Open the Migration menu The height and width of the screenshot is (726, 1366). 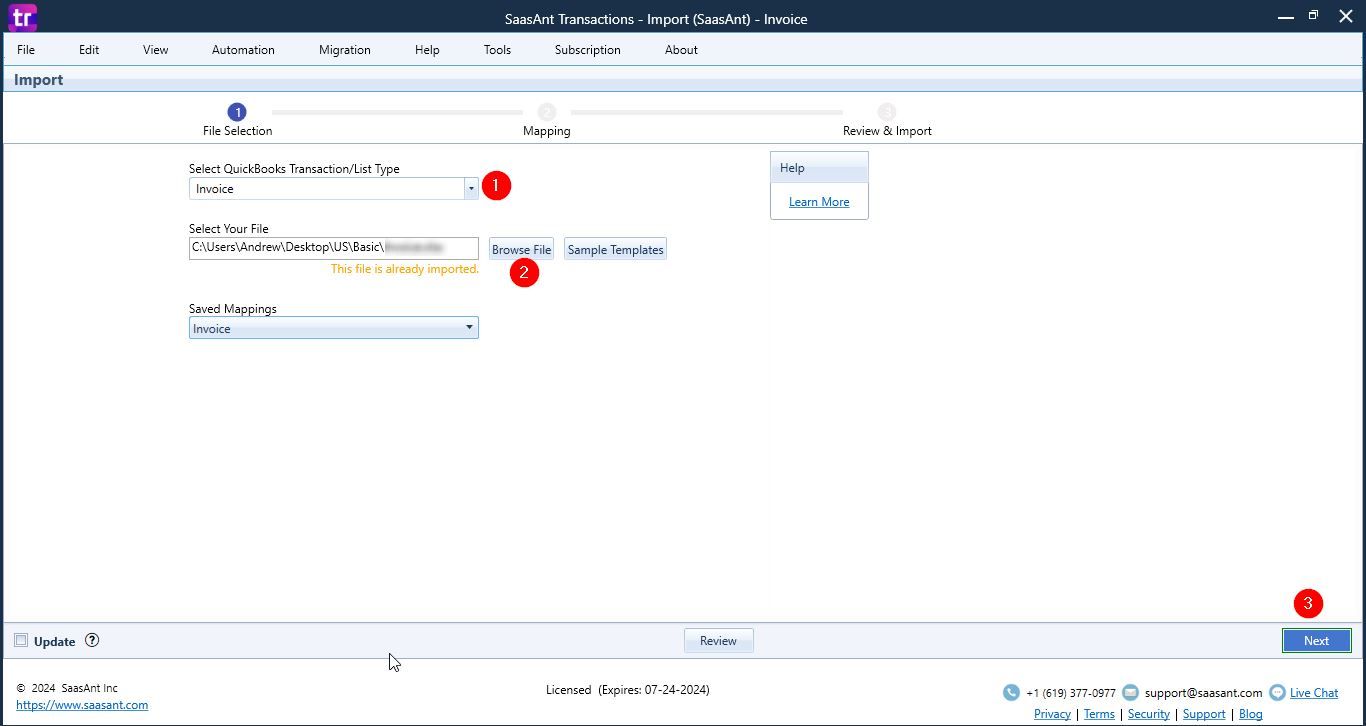tap(345, 49)
